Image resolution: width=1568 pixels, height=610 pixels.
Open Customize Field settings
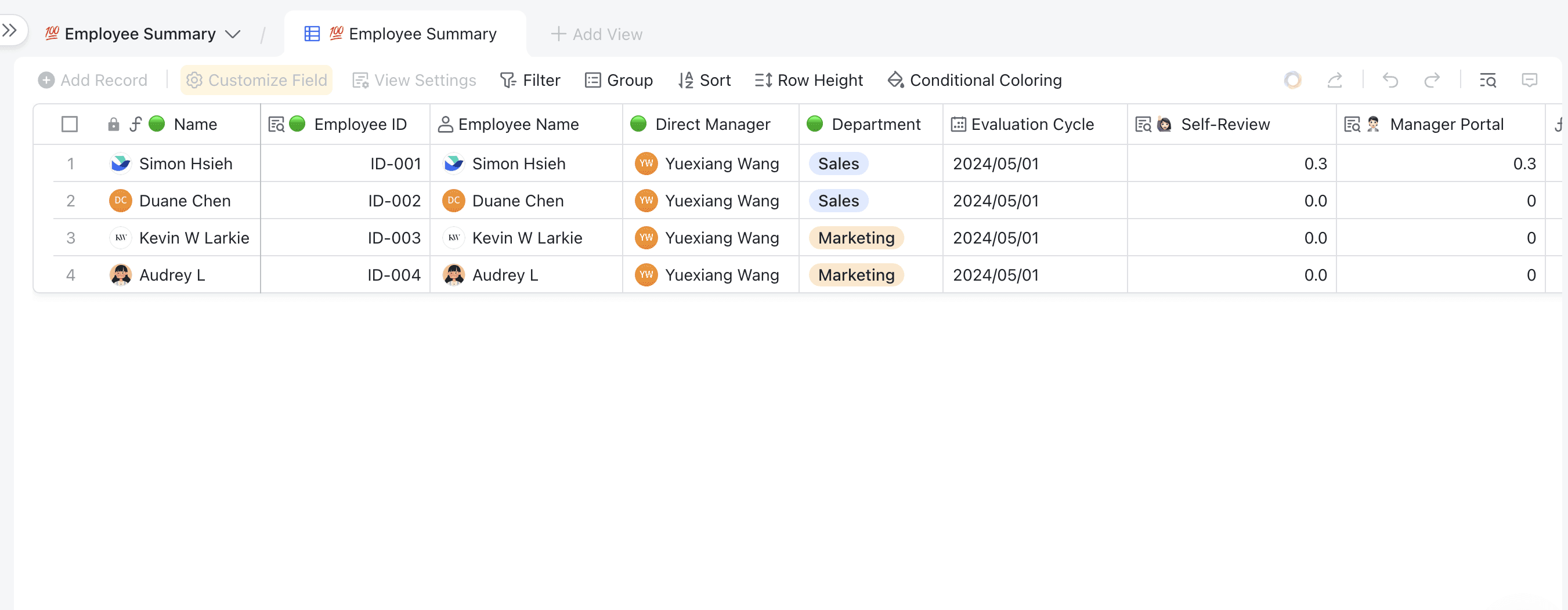point(256,80)
